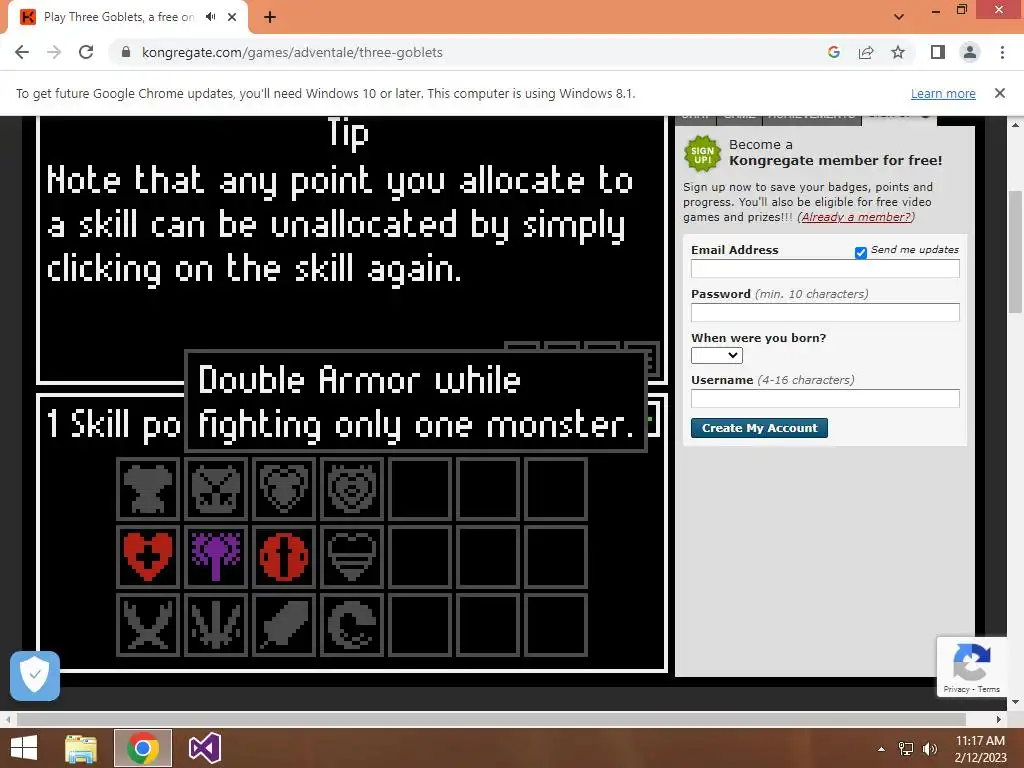Open Chrome three-dot menu

point(1002,52)
